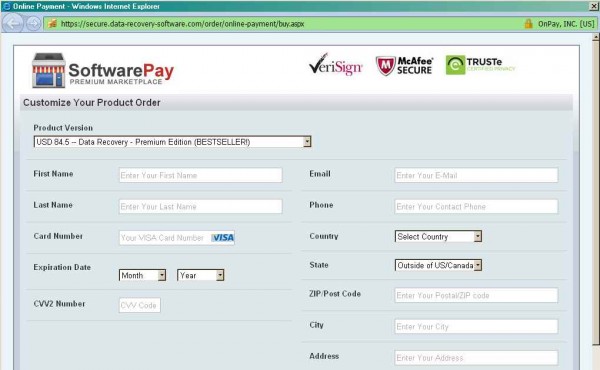The height and width of the screenshot is (370, 600).
Task: Open the Product Version dropdown
Action: (173, 142)
